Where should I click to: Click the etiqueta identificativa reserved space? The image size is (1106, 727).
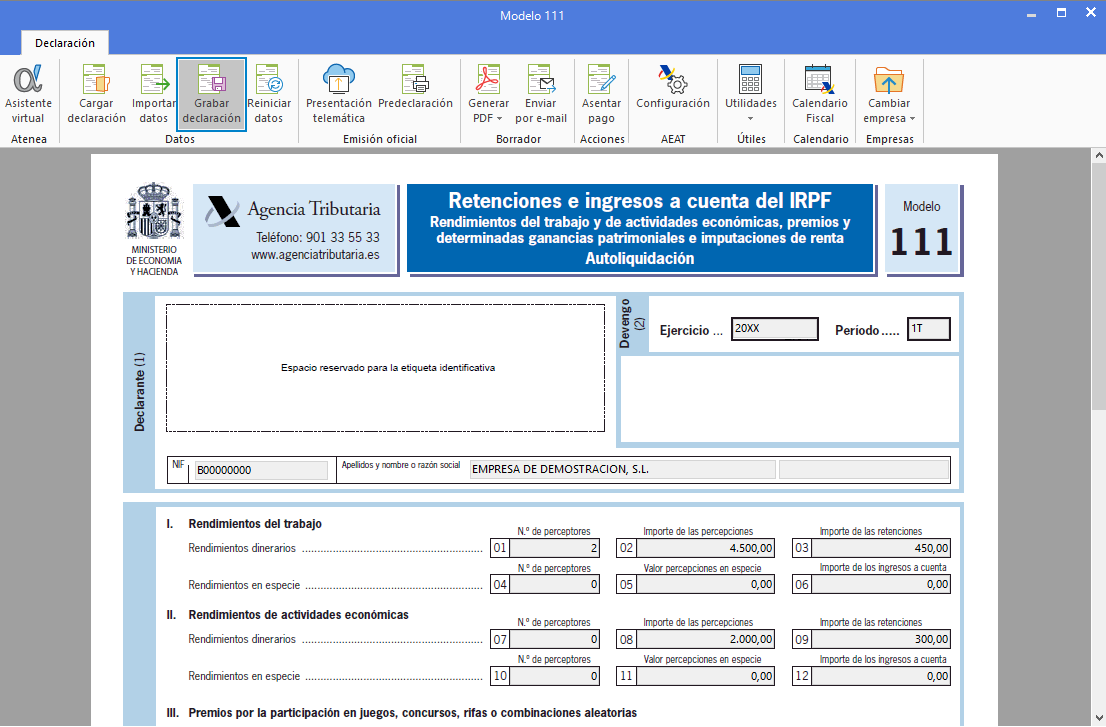coord(385,368)
